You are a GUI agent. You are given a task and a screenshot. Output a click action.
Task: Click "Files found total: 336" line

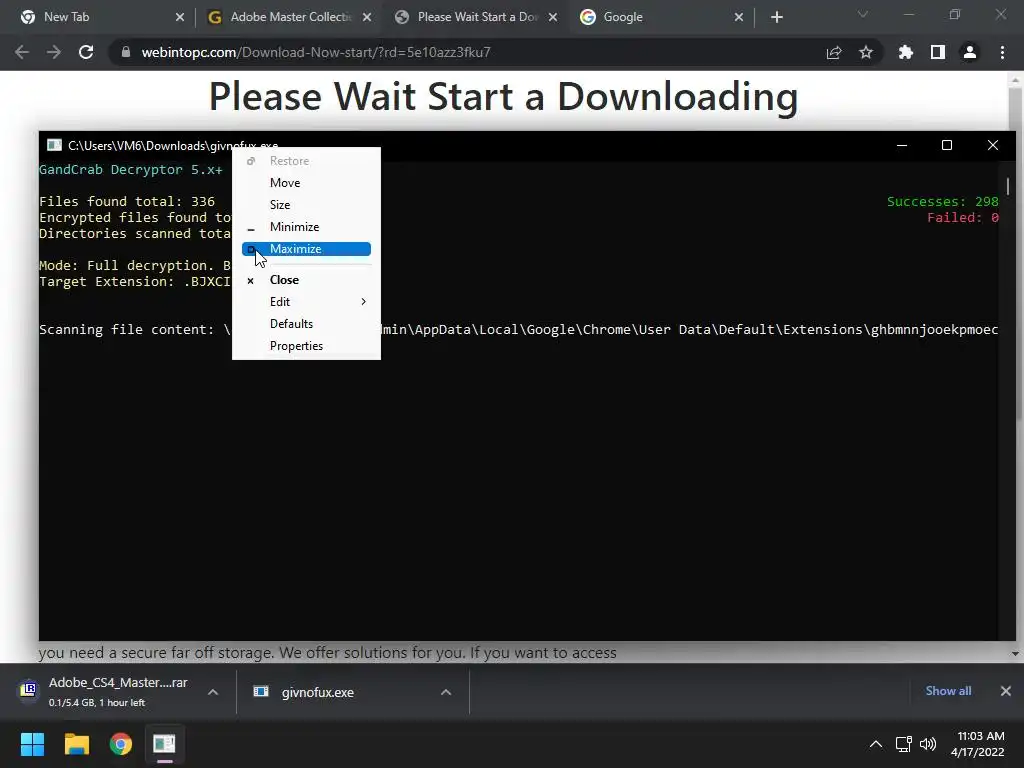click(127, 202)
